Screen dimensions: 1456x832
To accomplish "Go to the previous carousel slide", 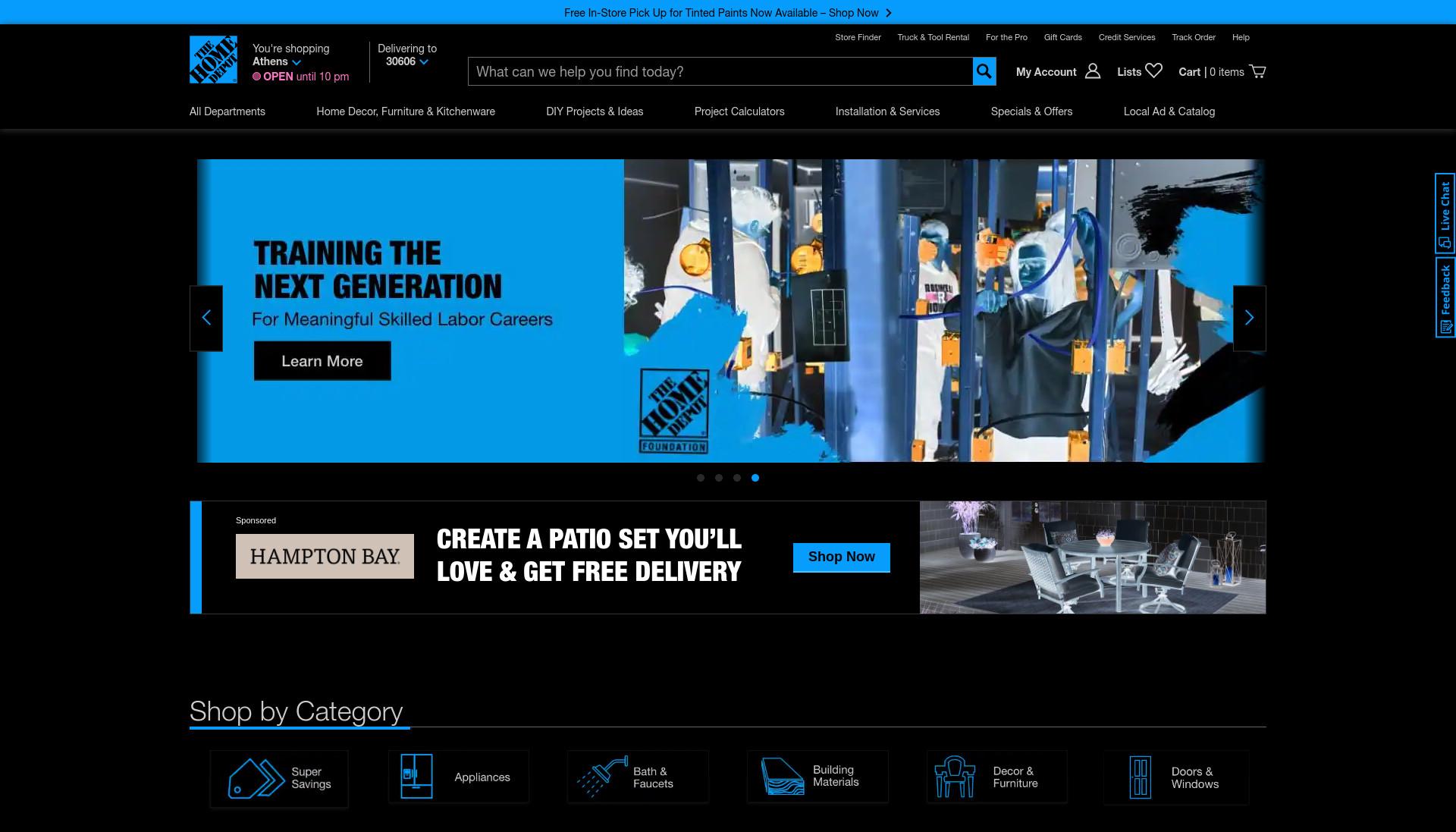I will click(206, 318).
